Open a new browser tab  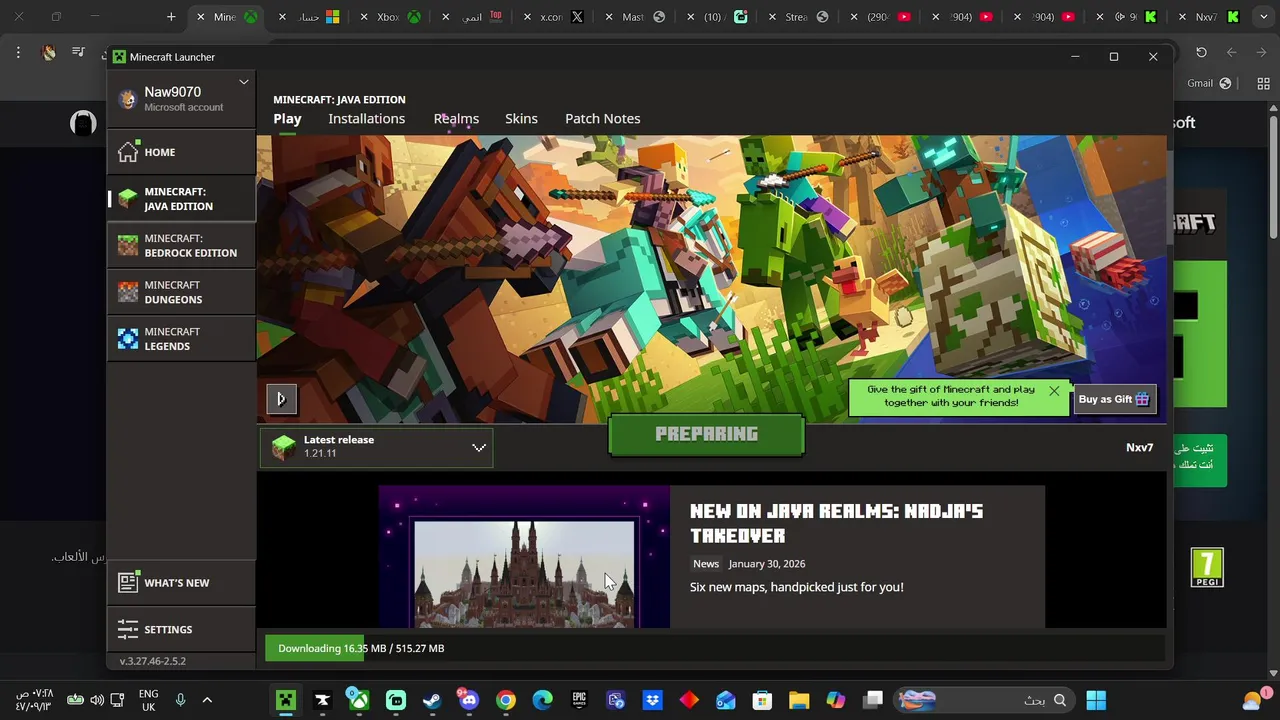(171, 17)
